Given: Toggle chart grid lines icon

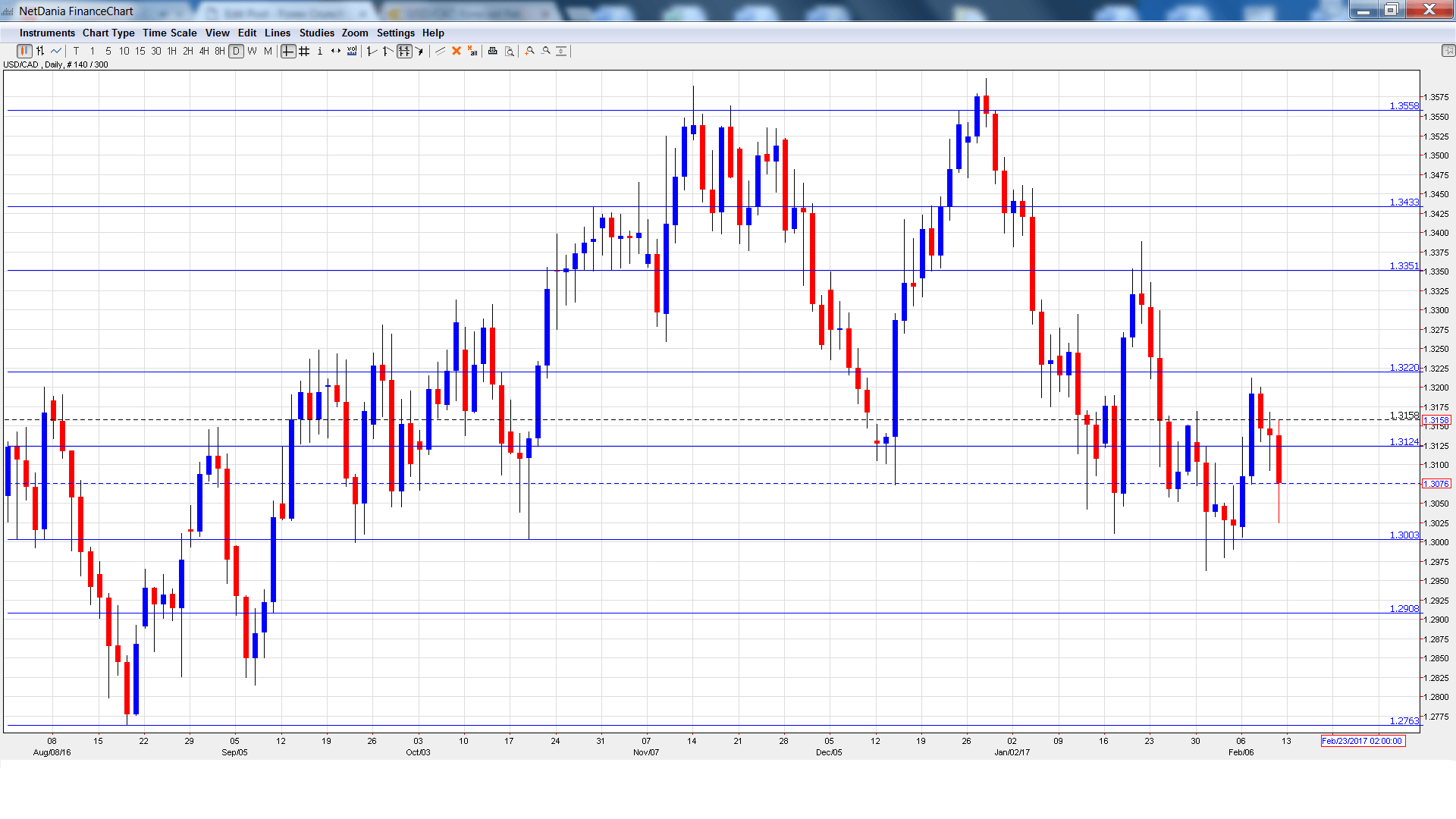Looking at the screenshot, I should tap(304, 52).
